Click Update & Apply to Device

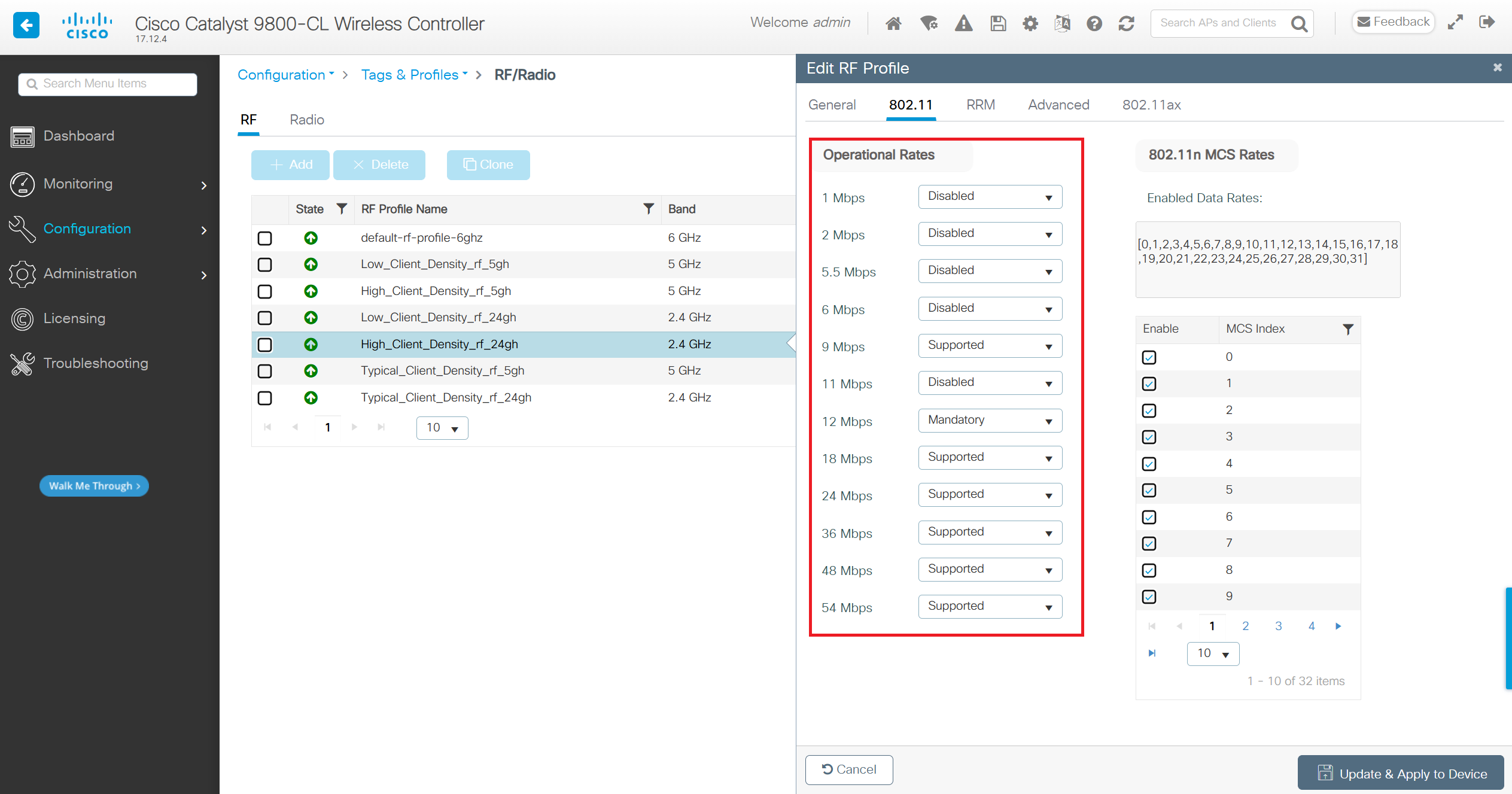click(x=1401, y=773)
